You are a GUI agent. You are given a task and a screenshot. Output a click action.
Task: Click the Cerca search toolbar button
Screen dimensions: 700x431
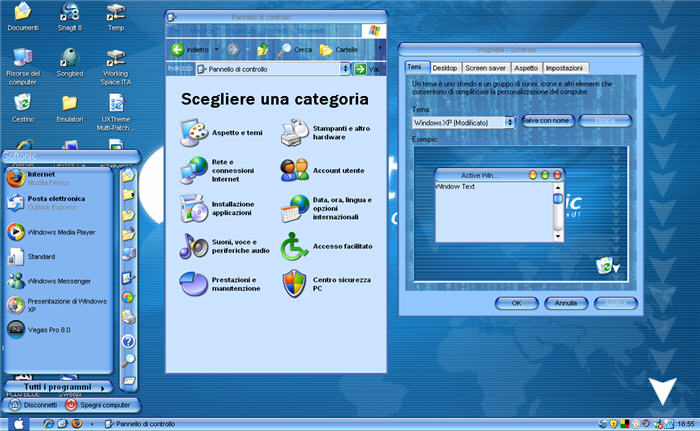click(x=295, y=50)
